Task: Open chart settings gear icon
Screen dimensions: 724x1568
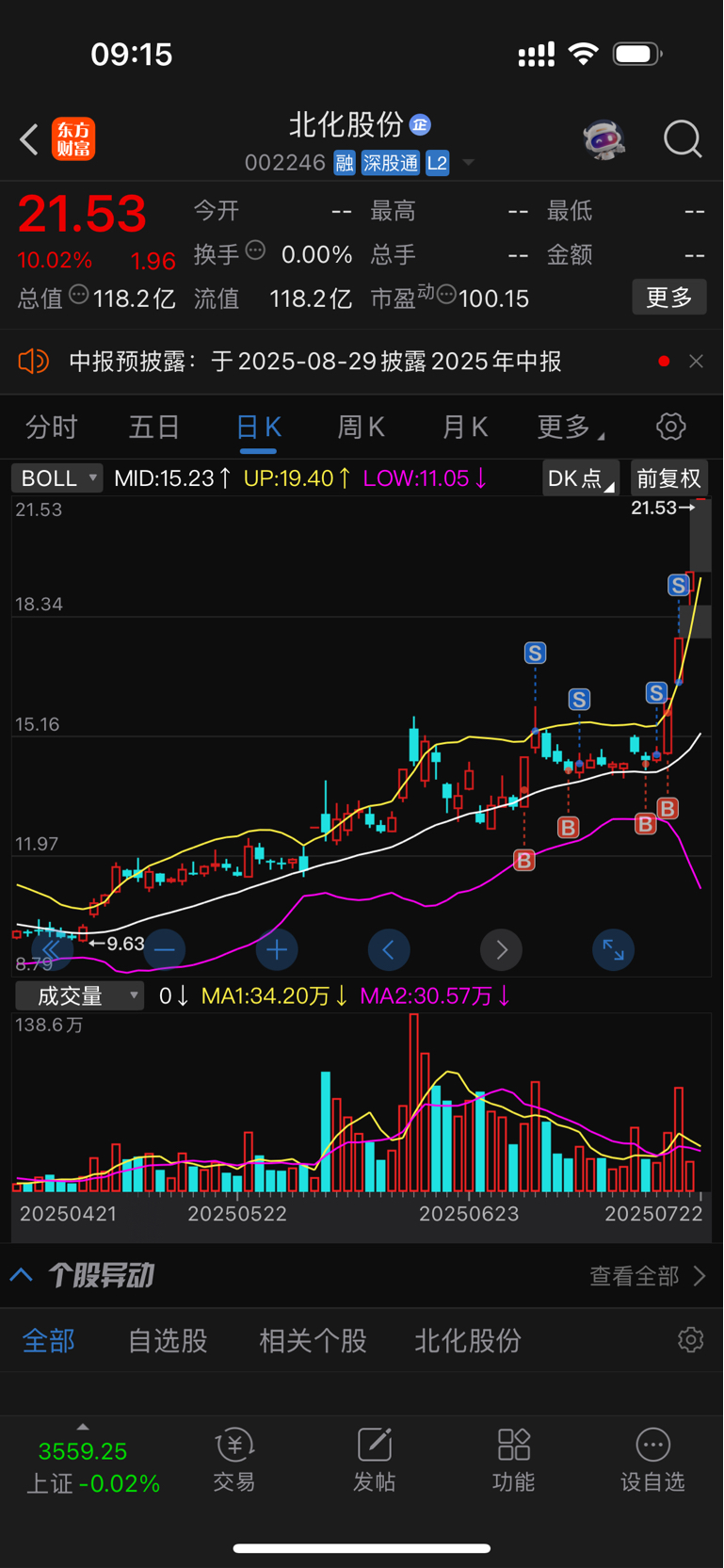Action: (x=671, y=427)
